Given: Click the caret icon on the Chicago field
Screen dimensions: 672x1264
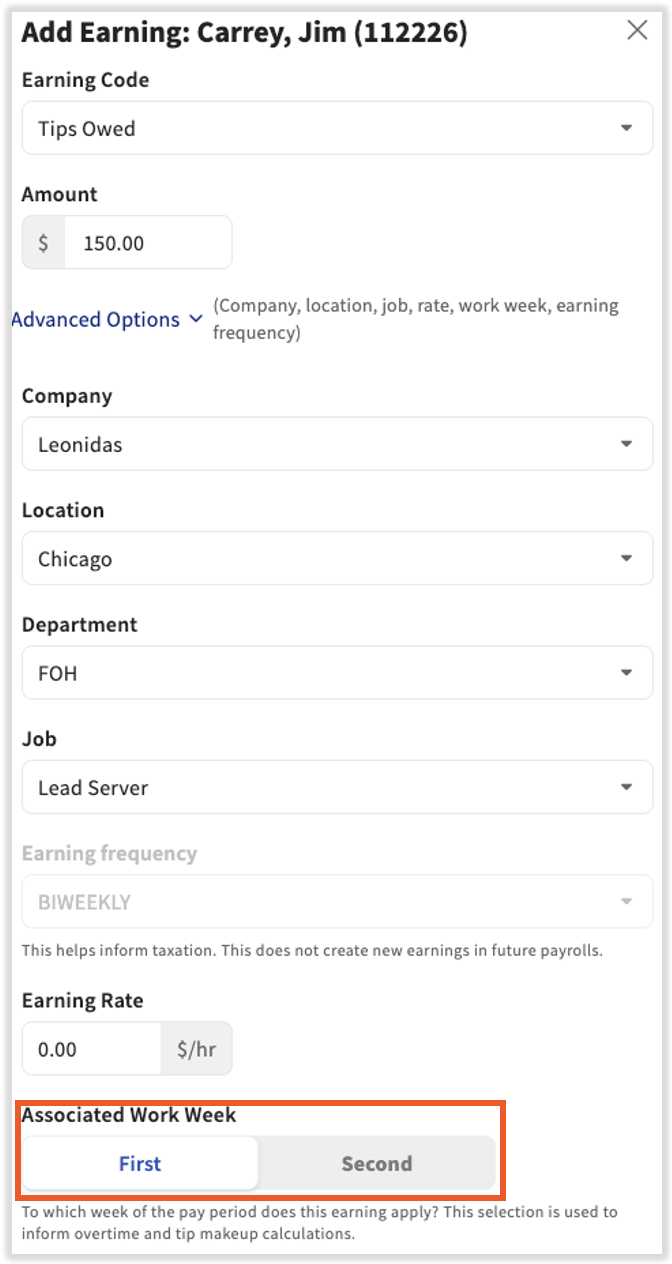Looking at the screenshot, I should click(x=629, y=558).
